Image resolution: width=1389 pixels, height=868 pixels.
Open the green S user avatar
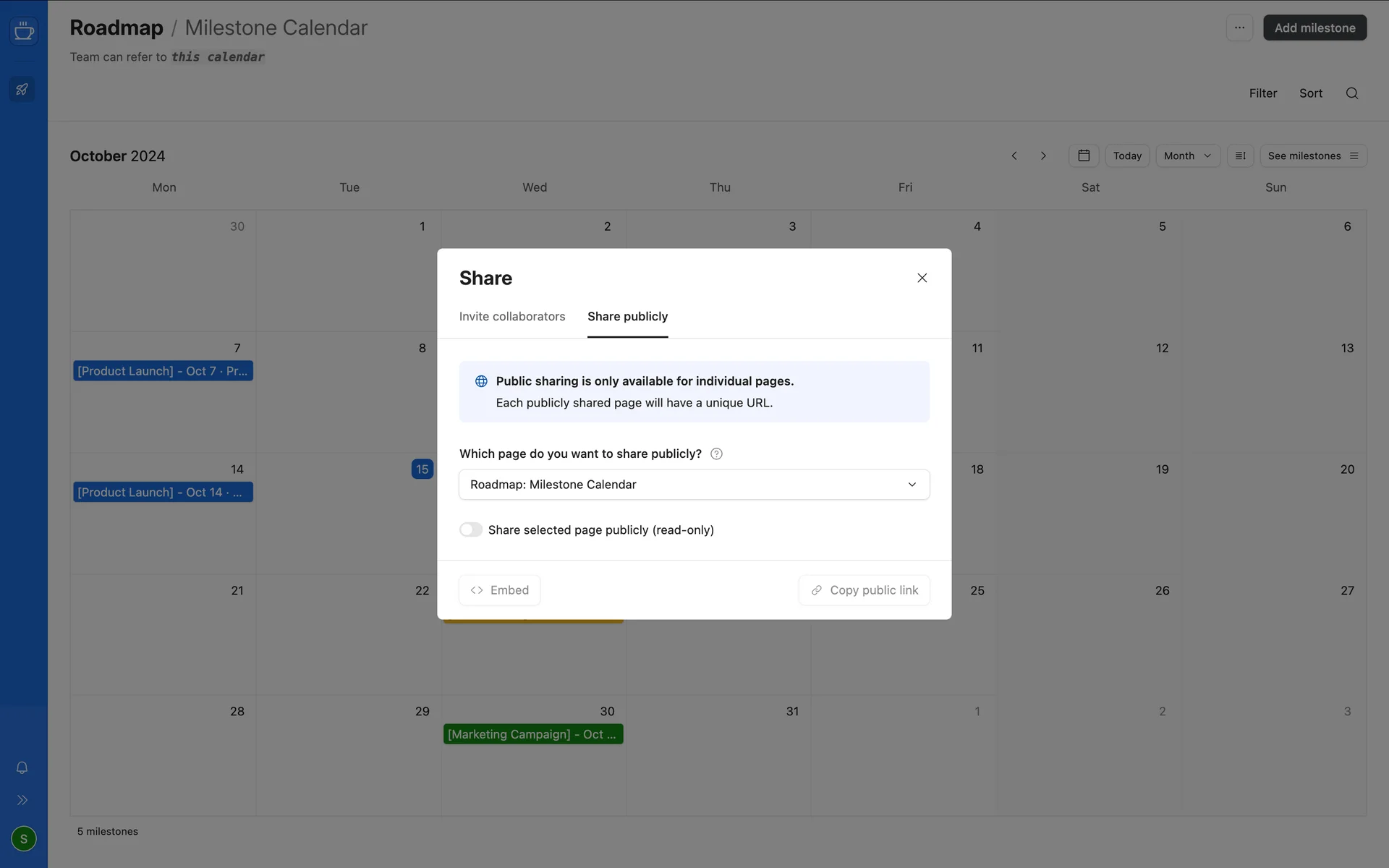click(x=24, y=838)
